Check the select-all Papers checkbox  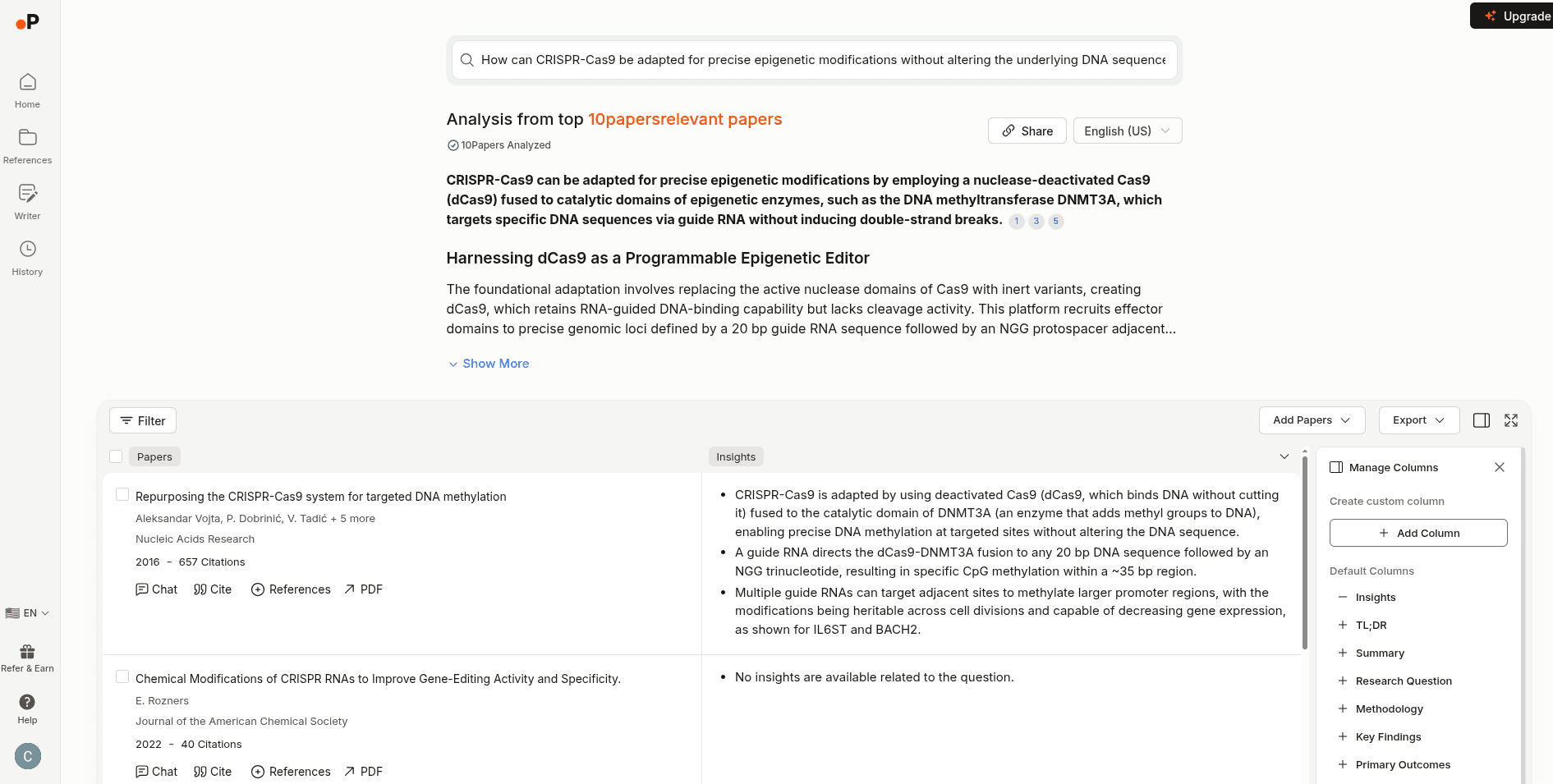pos(116,456)
